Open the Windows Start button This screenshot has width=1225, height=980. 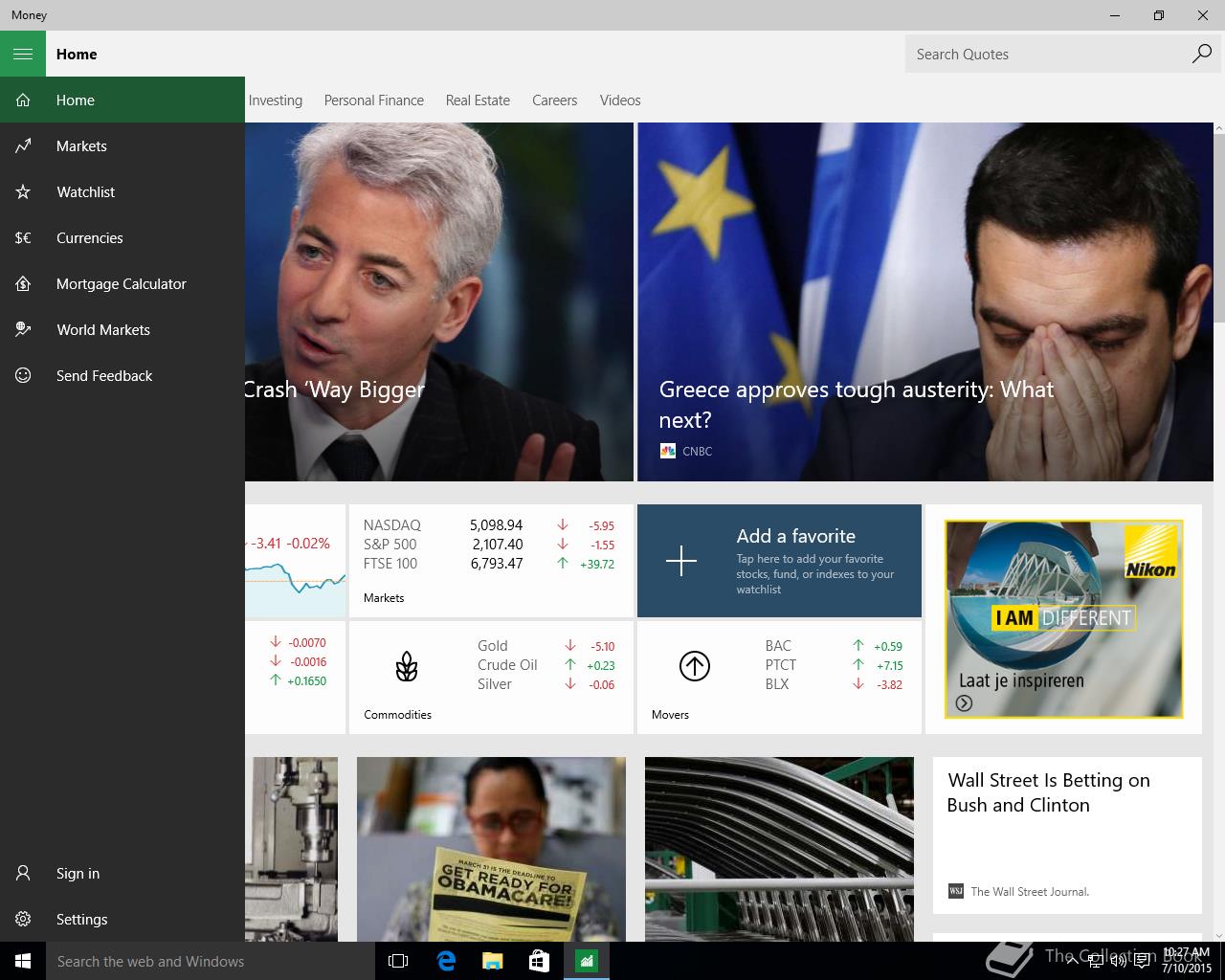click(23, 961)
